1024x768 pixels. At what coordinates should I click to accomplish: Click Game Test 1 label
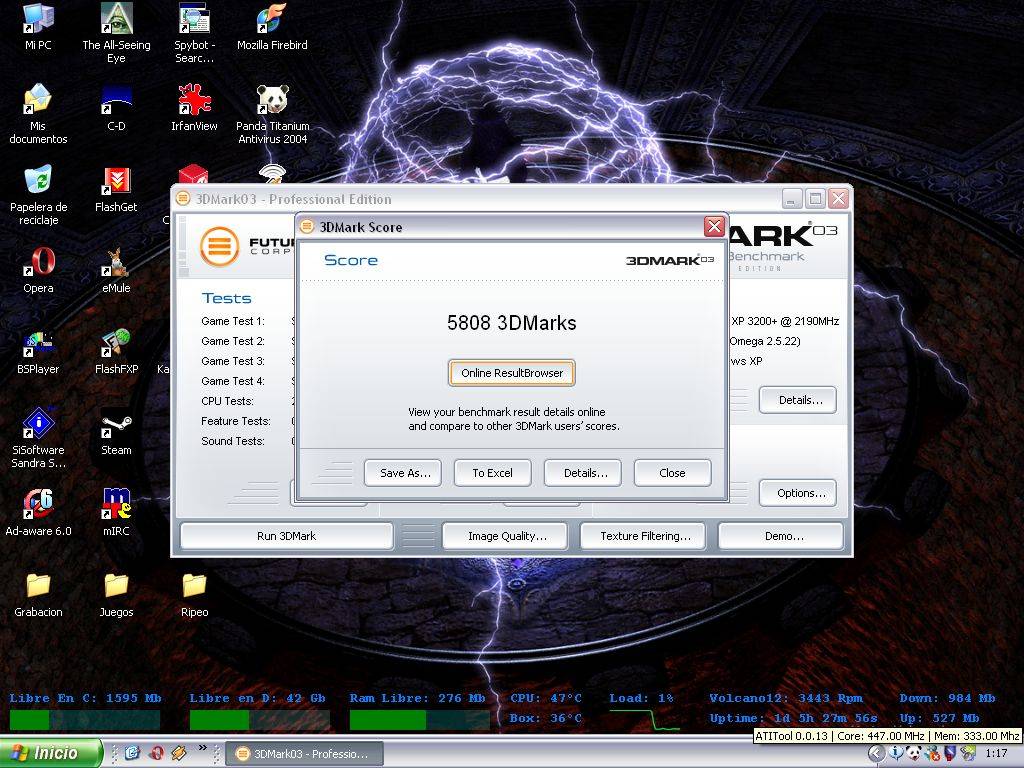click(232, 321)
